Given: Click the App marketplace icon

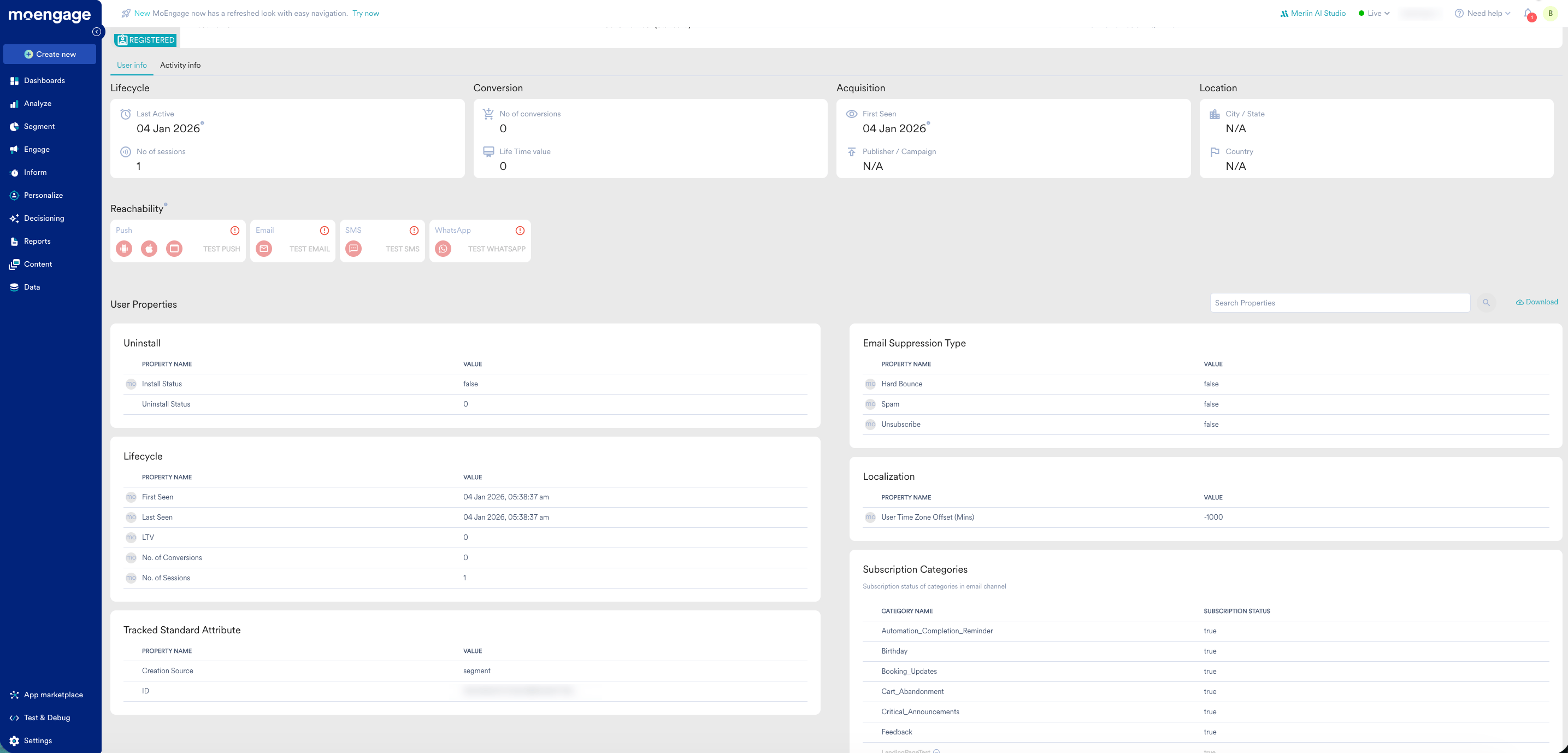Looking at the screenshot, I should (x=14, y=695).
